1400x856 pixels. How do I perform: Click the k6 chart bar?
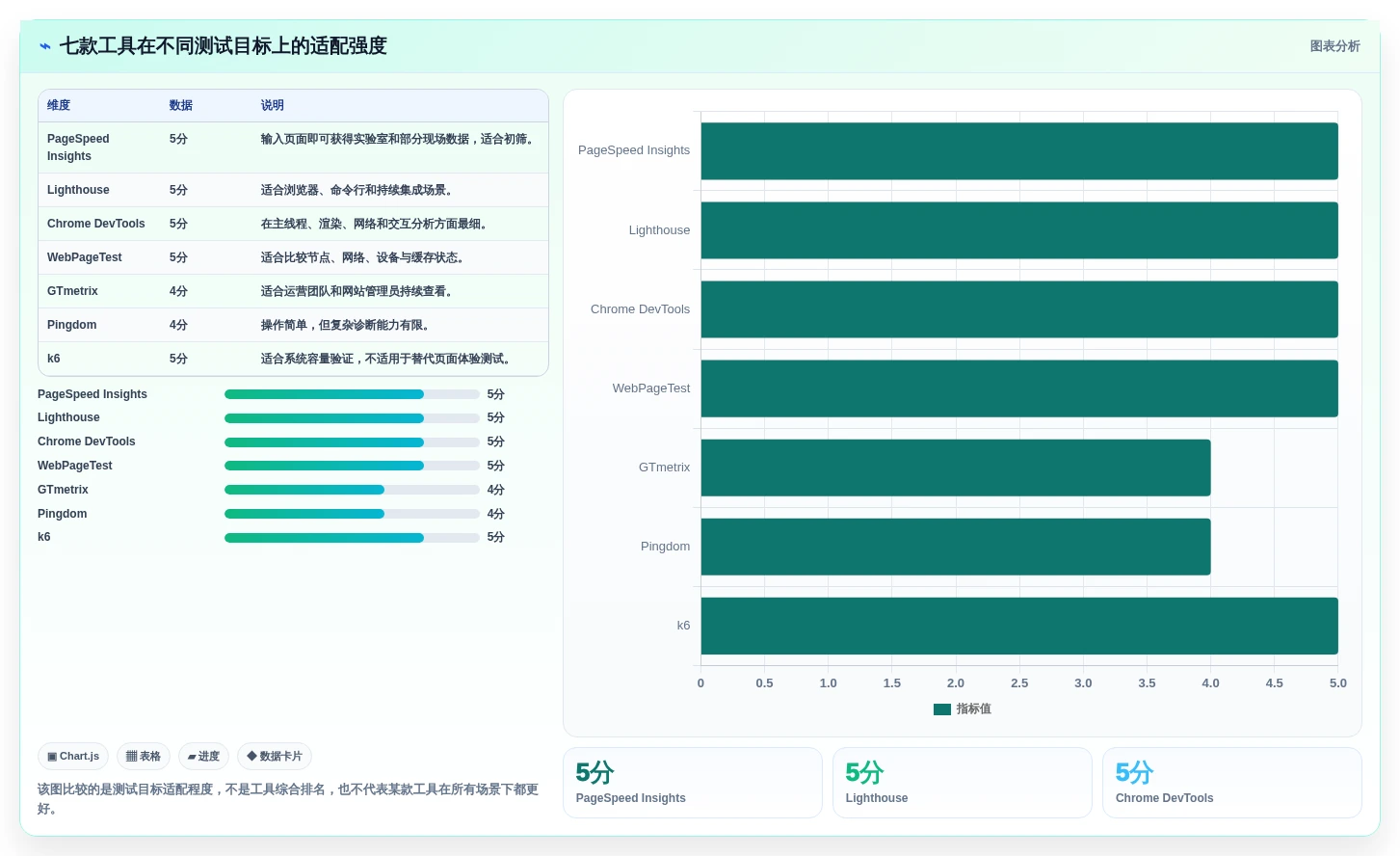click(x=1019, y=626)
